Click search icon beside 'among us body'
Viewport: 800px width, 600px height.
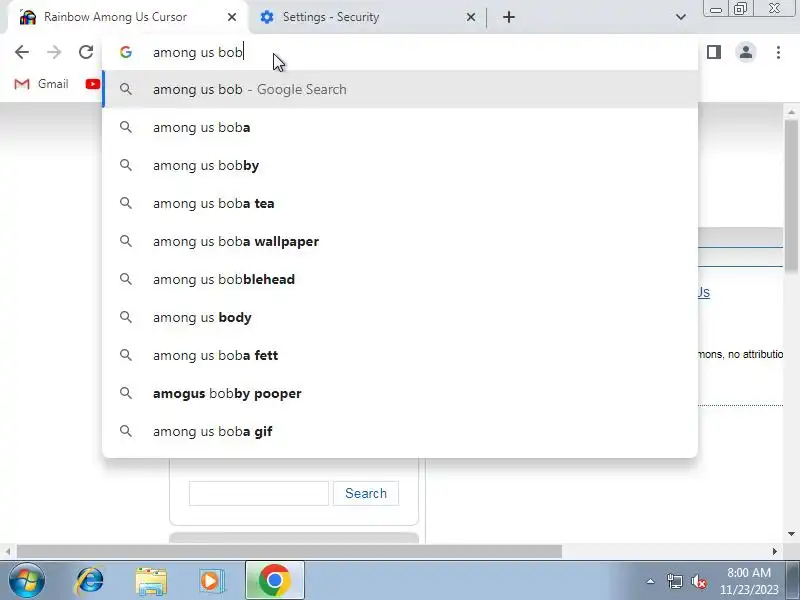[x=126, y=317]
